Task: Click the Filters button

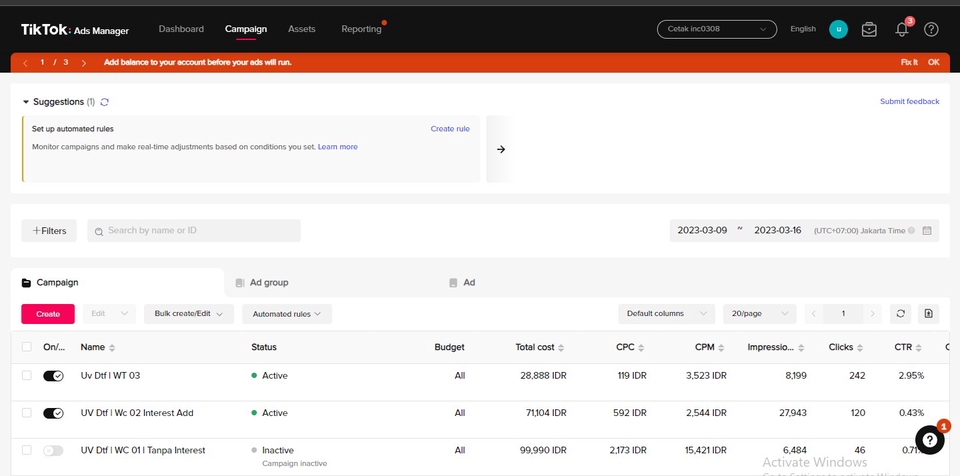Action: [x=49, y=231]
